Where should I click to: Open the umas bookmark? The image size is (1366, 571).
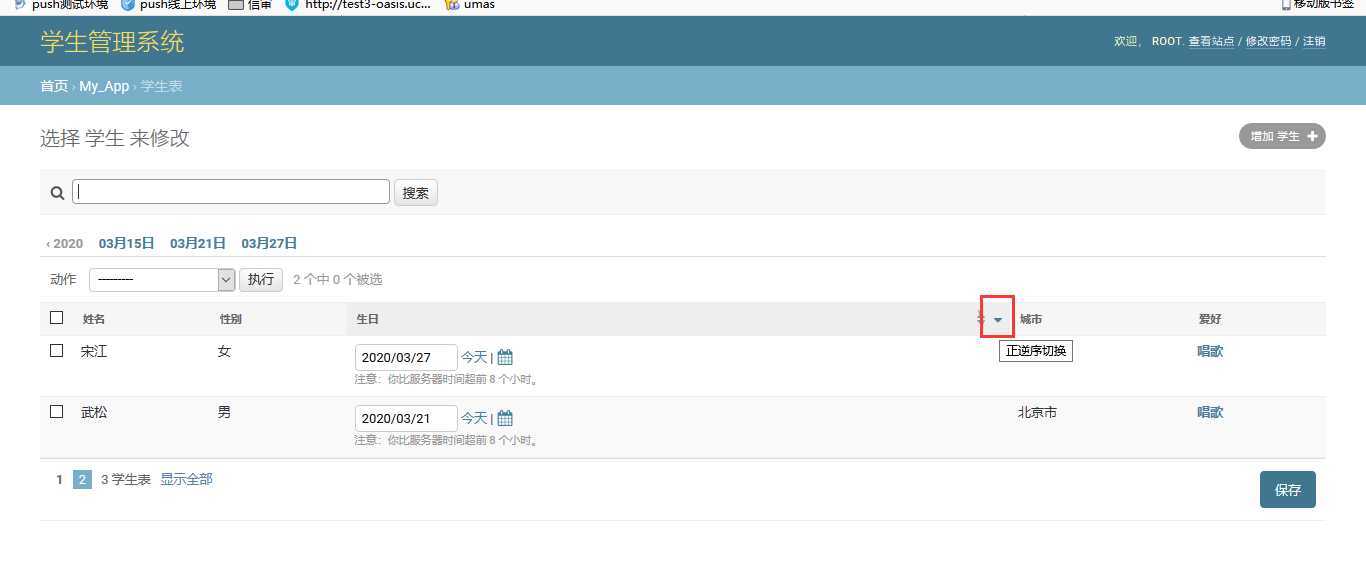click(x=470, y=5)
